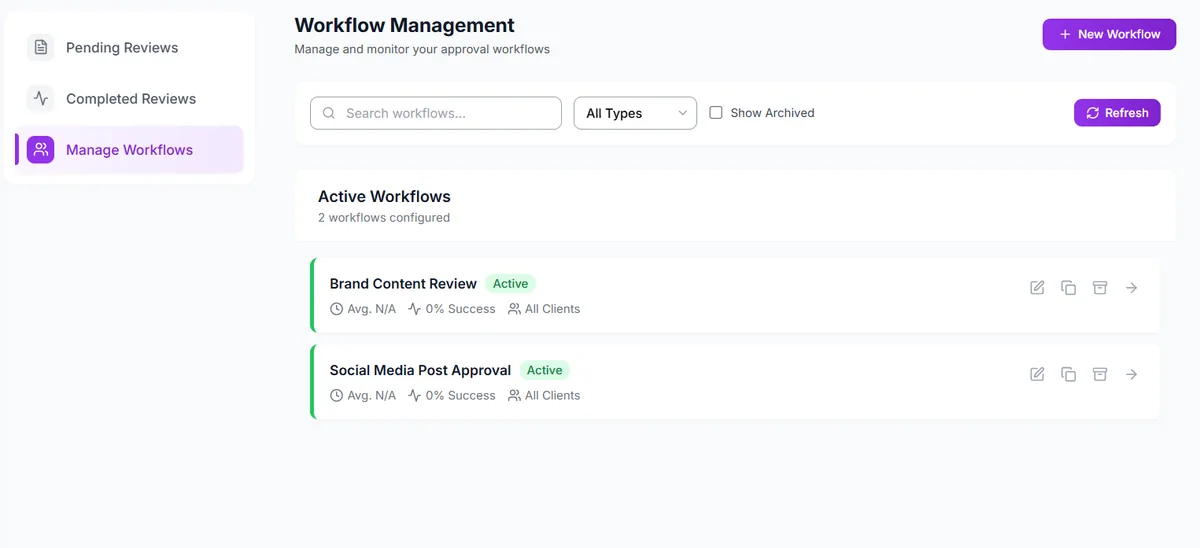Open Pending Reviews document icon
The width and height of the screenshot is (1200, 548).
40,47
